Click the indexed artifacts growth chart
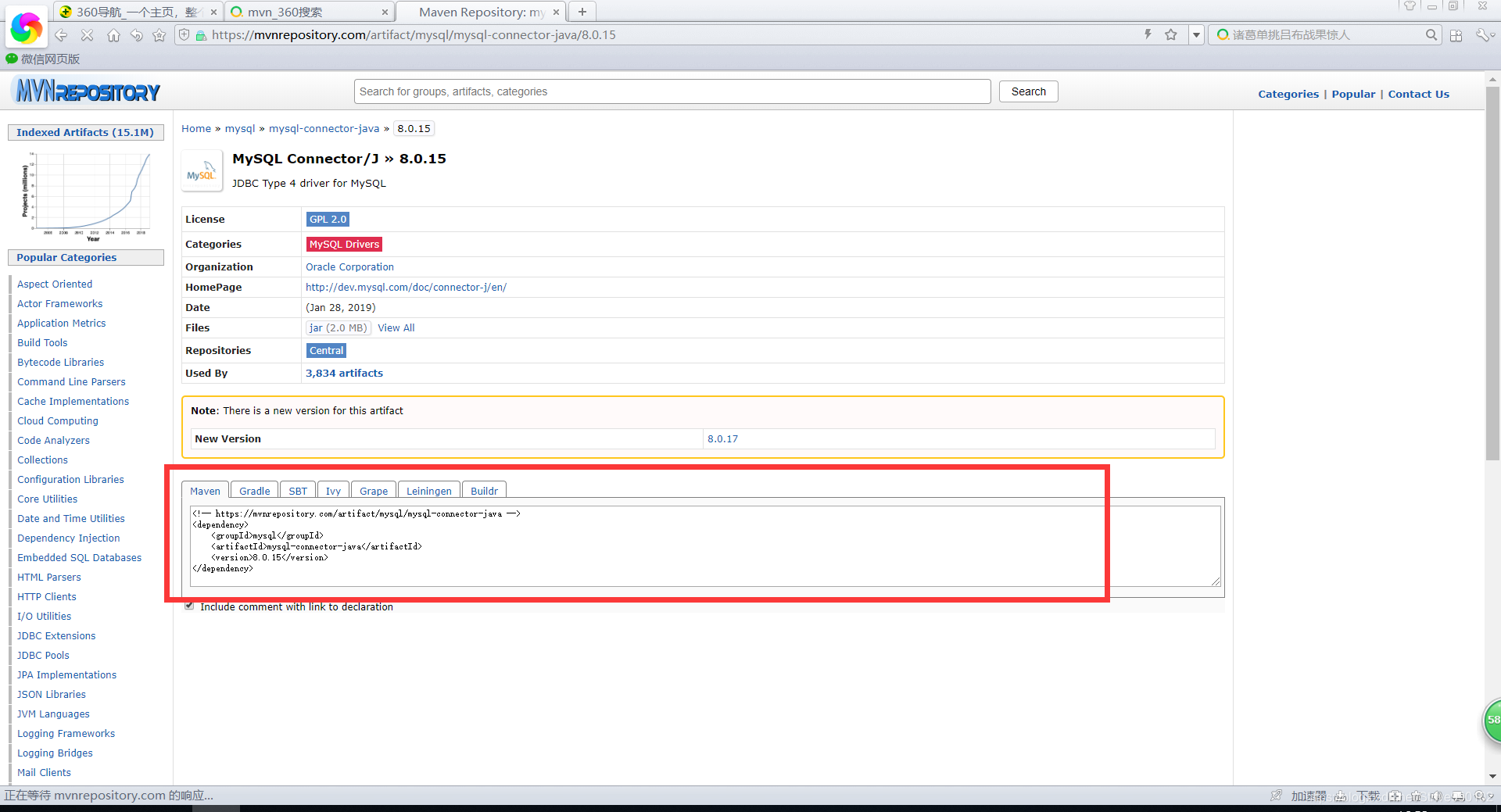The width and height of the screenshot is (1501, 812). [86, 195]
